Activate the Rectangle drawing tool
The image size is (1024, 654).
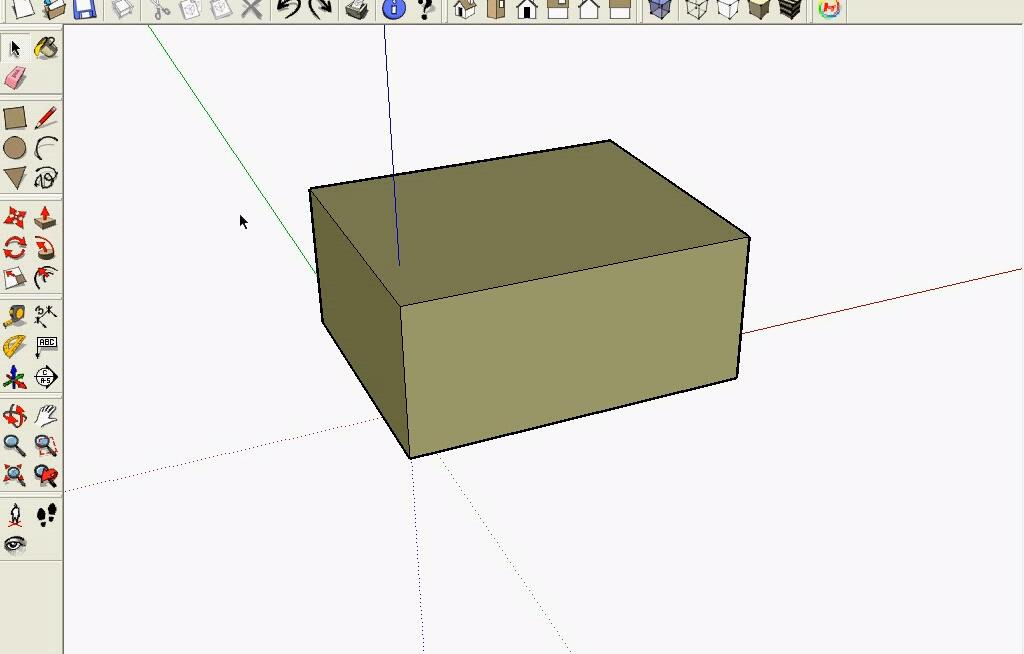coord(15,118)
